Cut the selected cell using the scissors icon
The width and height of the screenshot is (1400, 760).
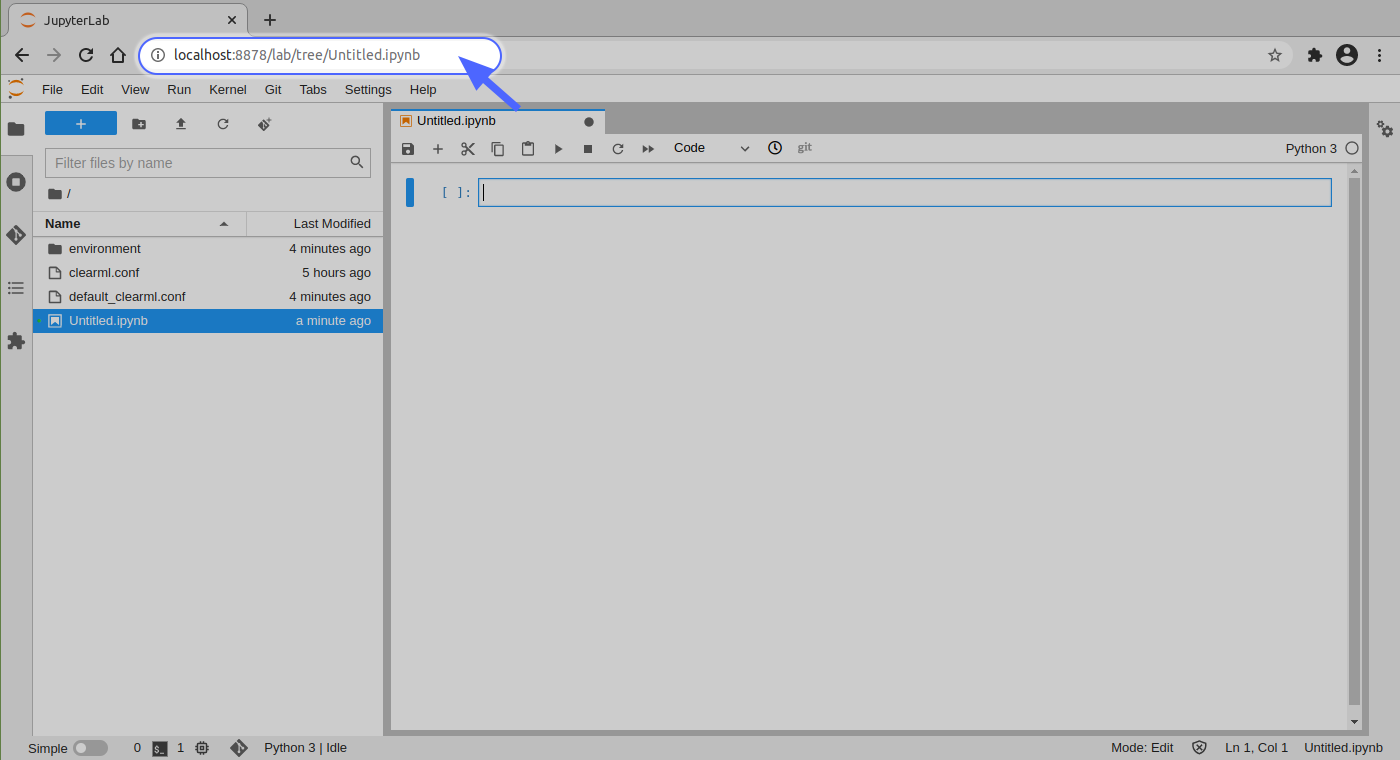(467, 149)
